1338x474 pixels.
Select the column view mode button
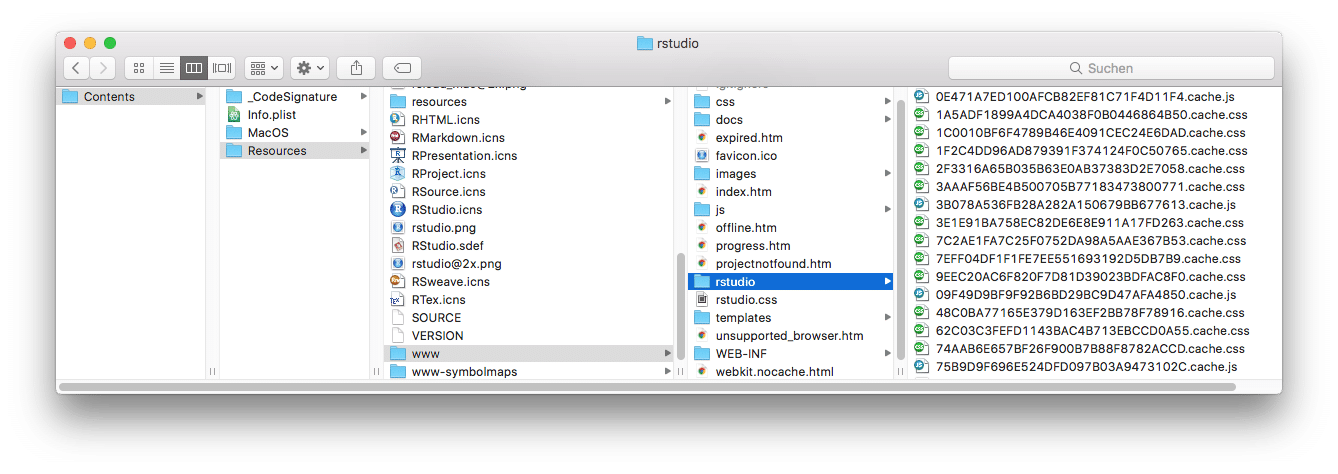pyautogui.click(x=194, y=68)
